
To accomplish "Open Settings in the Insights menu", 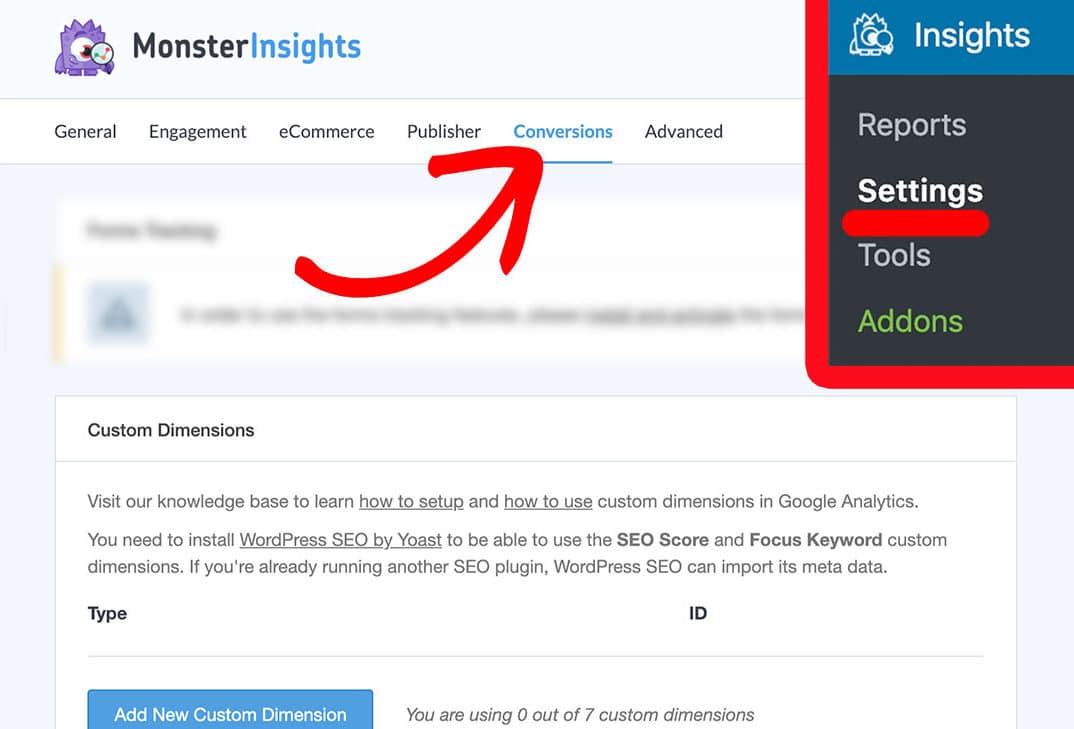I will pos(920,190).
